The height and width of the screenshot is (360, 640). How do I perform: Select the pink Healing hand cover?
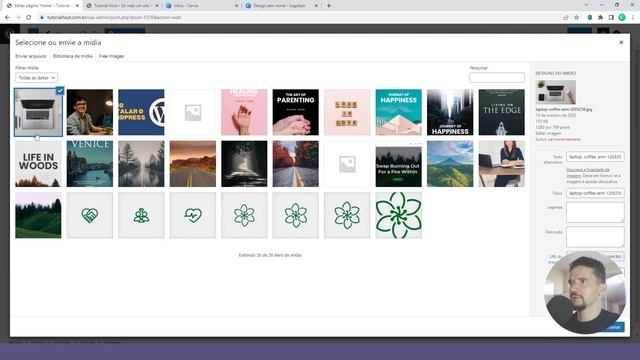click(244, 112)
